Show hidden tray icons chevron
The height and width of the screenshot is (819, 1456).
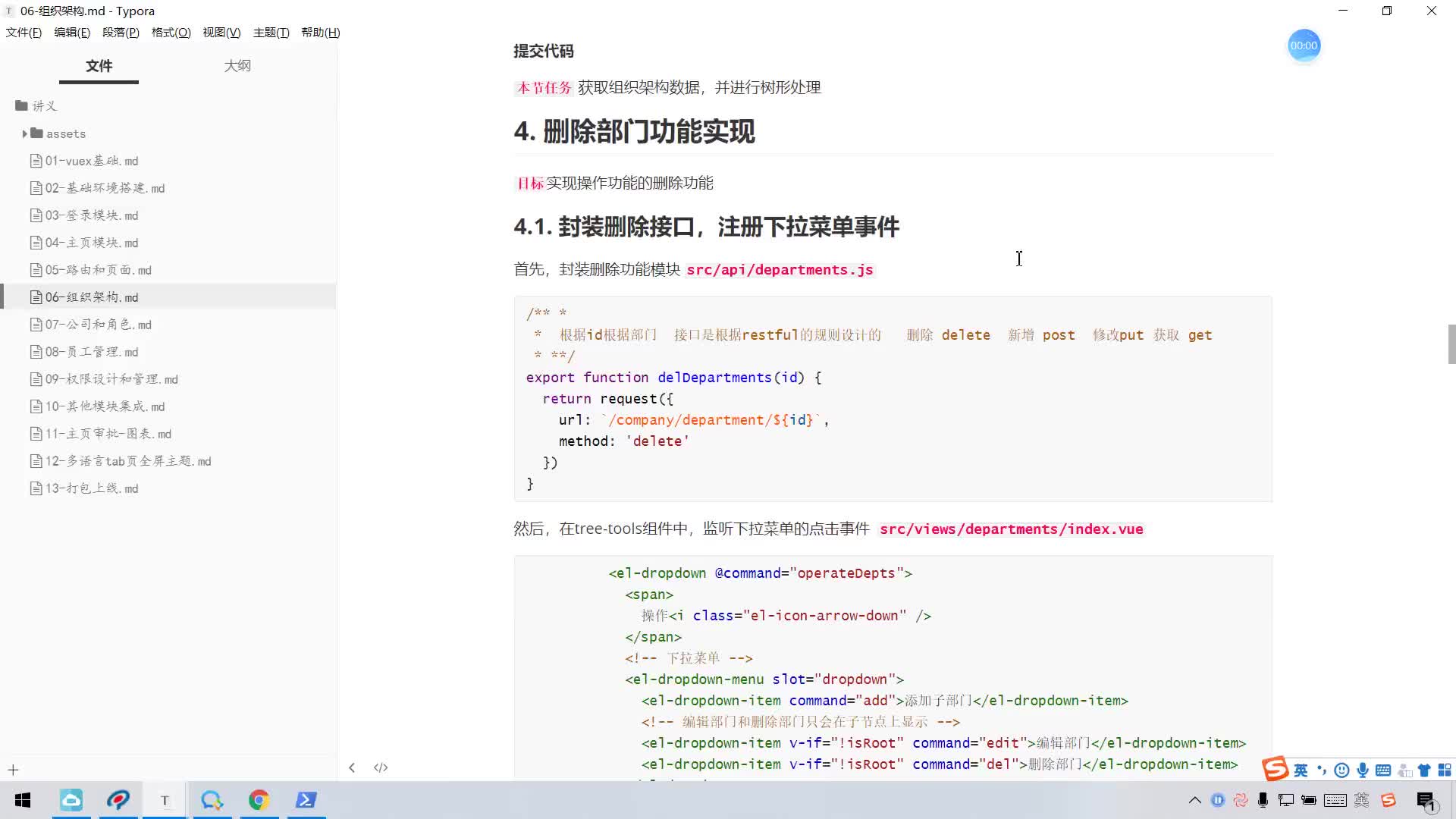[x=1195, y=800]
